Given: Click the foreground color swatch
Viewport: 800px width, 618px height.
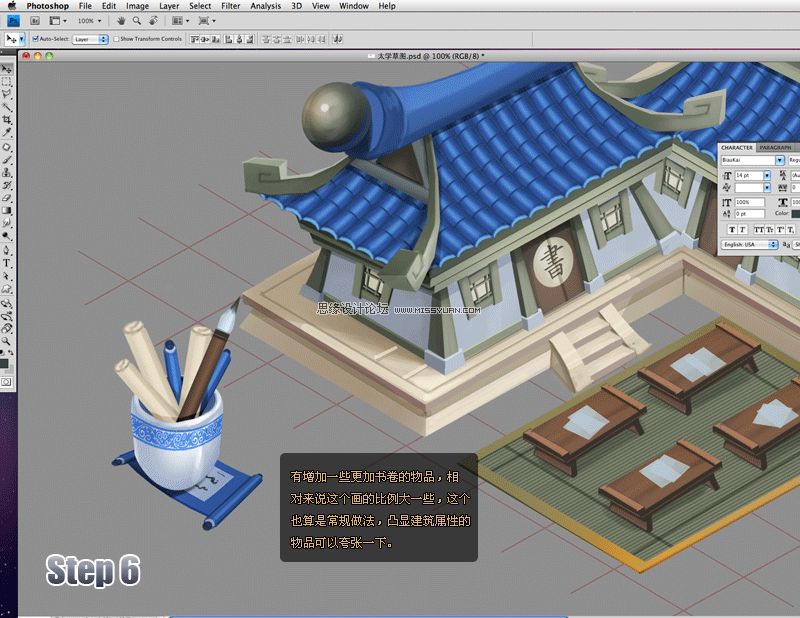Looking at the screenshot, I should pyautogui.click(x=4, y=363).
